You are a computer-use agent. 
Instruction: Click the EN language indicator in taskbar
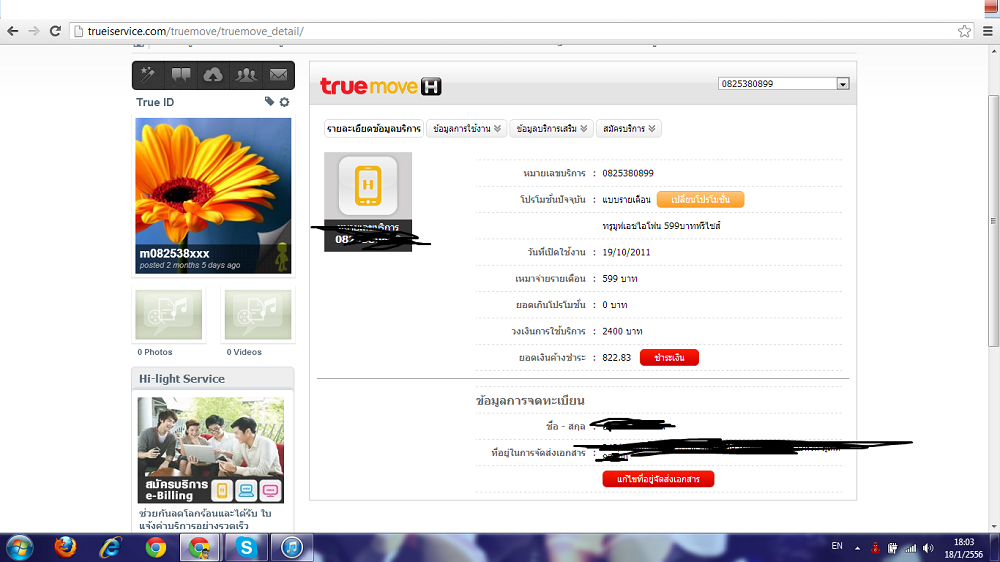pos(837,546)
